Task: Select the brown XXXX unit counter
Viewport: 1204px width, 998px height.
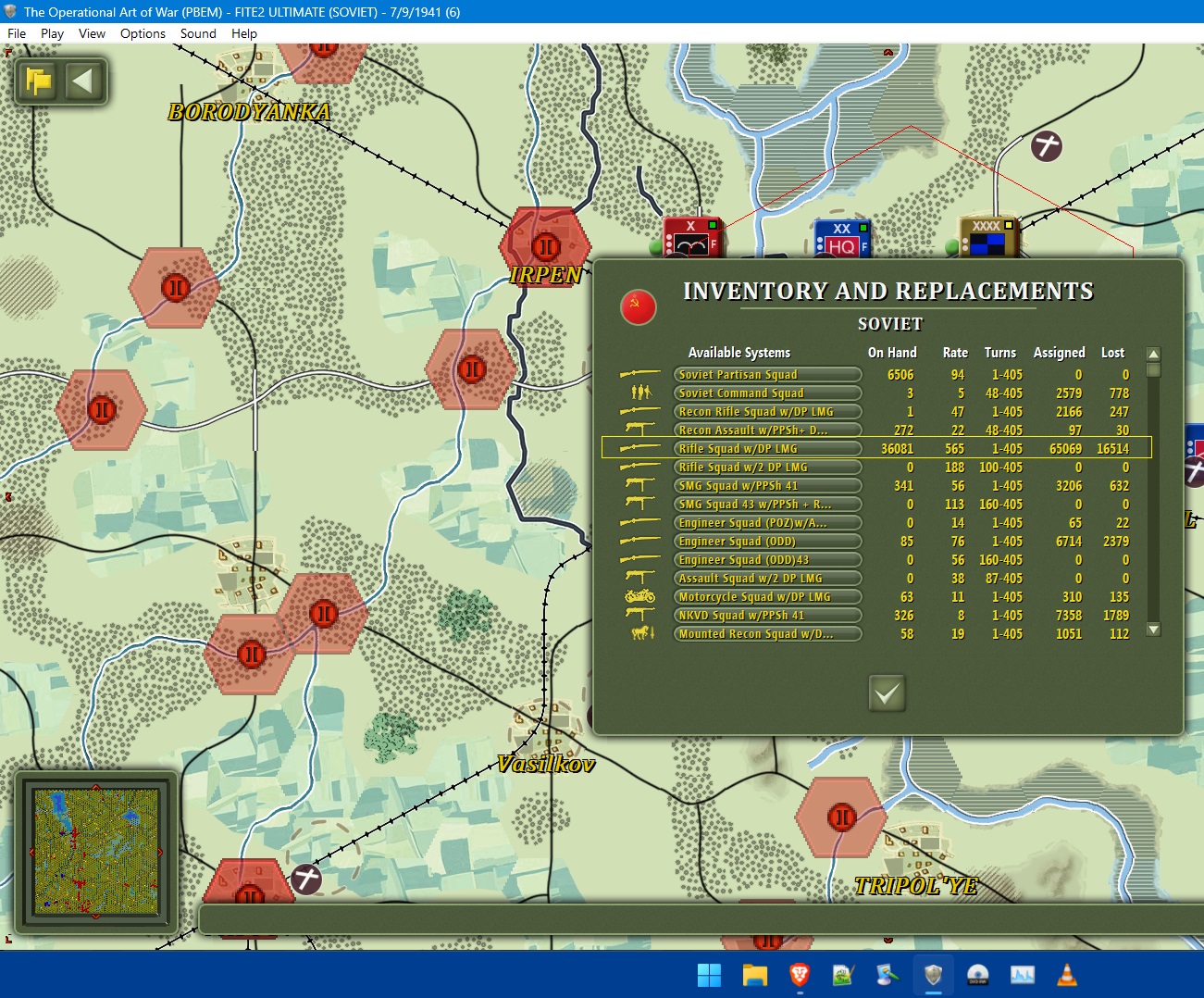Action: click(x=988, y=238)
